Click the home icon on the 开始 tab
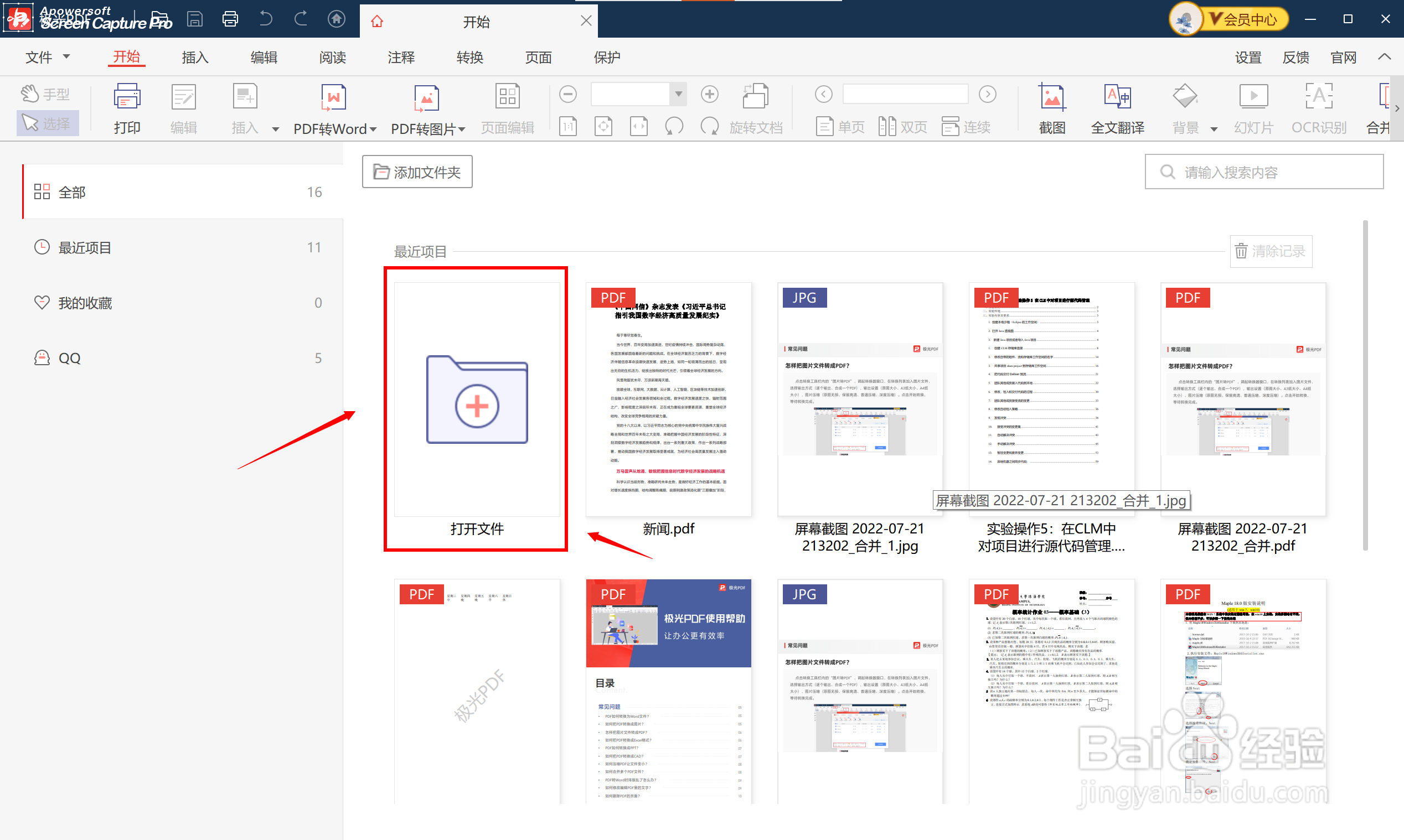The image size is (1404, 840). point(377,22)
